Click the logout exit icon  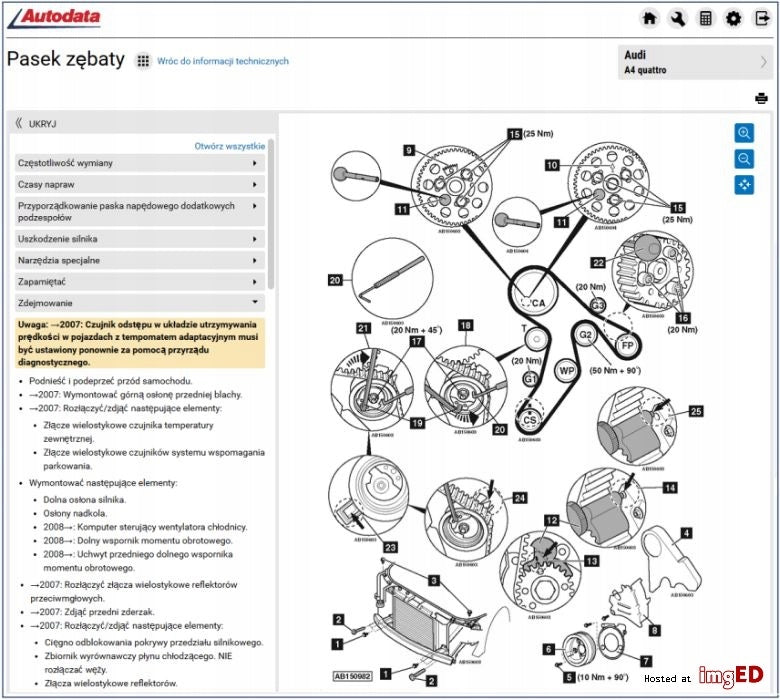pyautogui.click(x=762, y=19)
